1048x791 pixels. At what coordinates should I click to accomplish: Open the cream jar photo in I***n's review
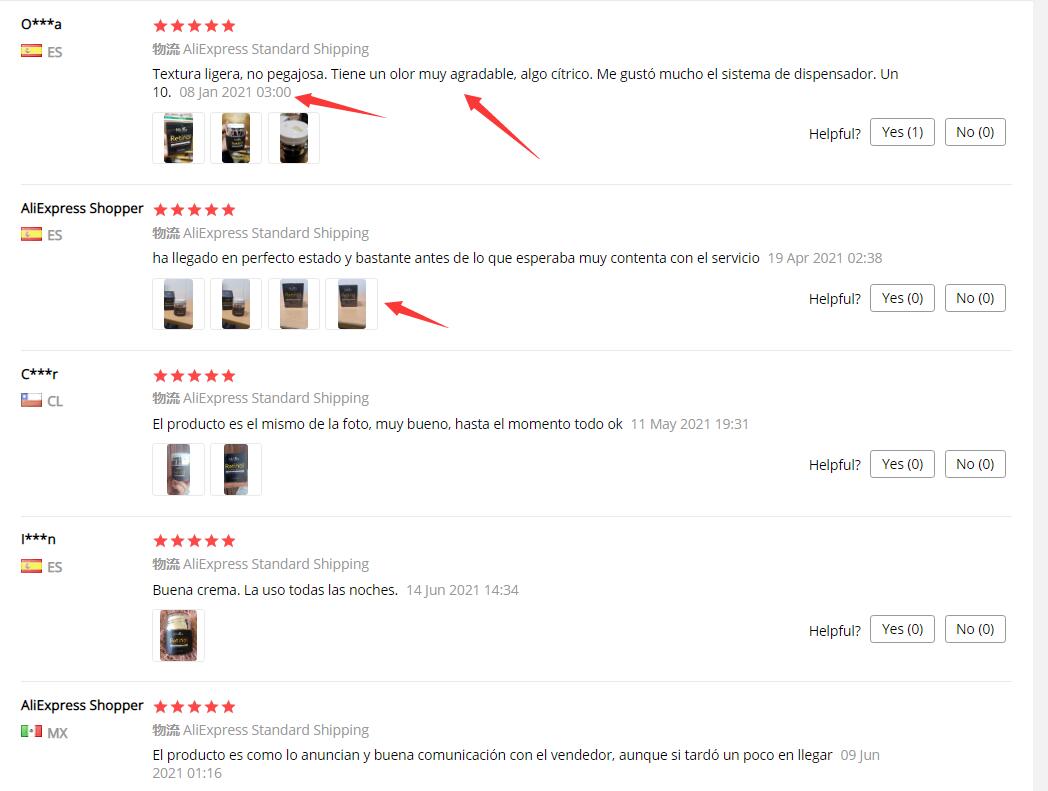tap(178, 635)
